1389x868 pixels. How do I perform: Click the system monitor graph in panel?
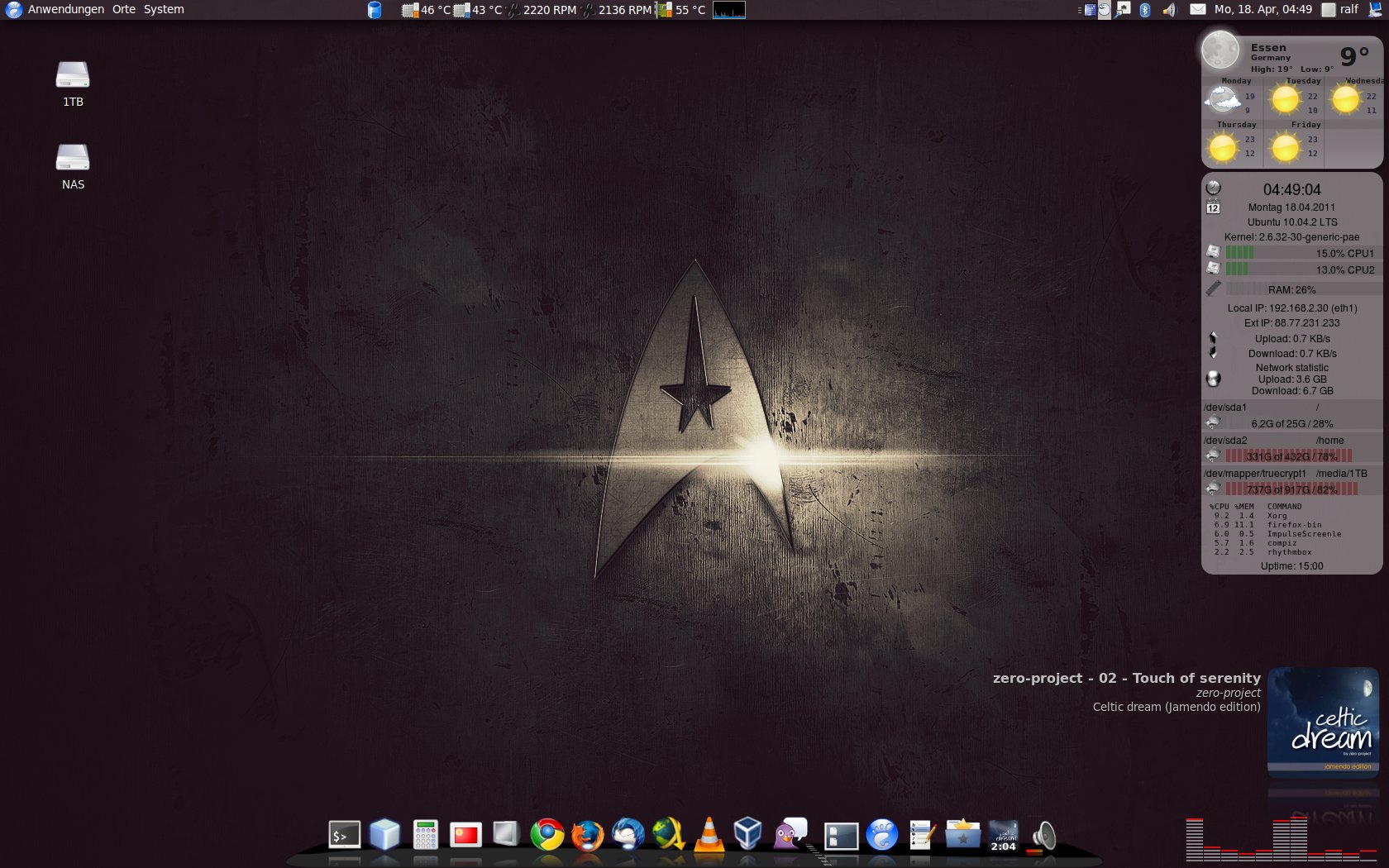pyautogui.click(x=729, y=10)
